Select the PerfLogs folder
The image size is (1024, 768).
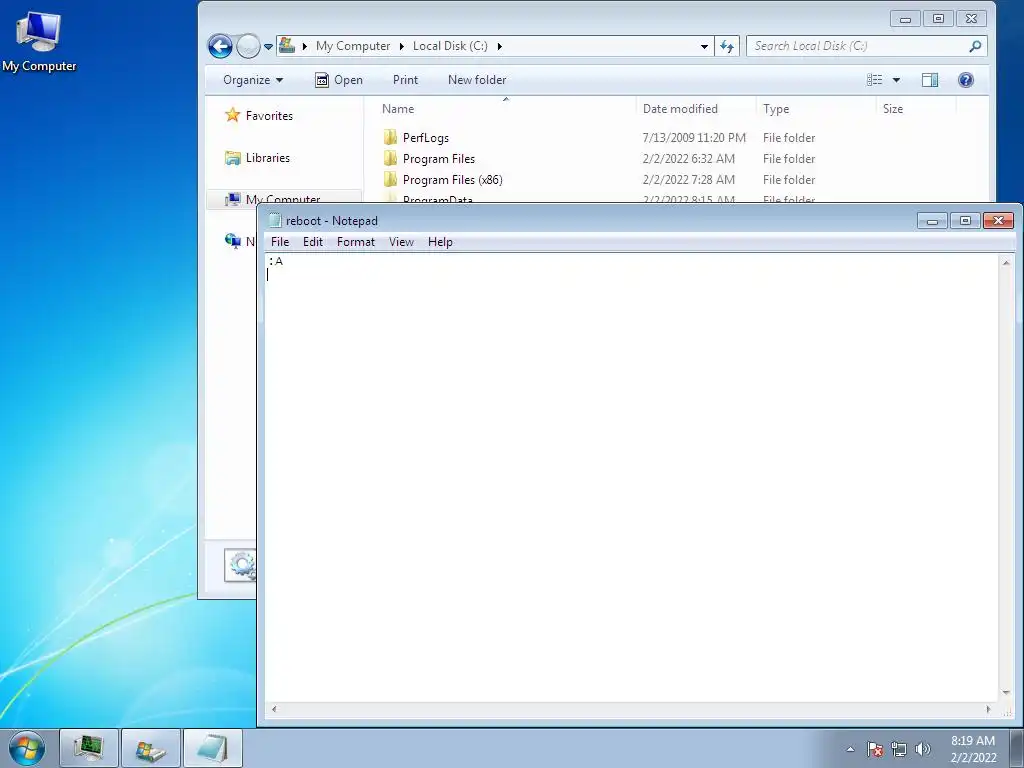pos(426,138)
